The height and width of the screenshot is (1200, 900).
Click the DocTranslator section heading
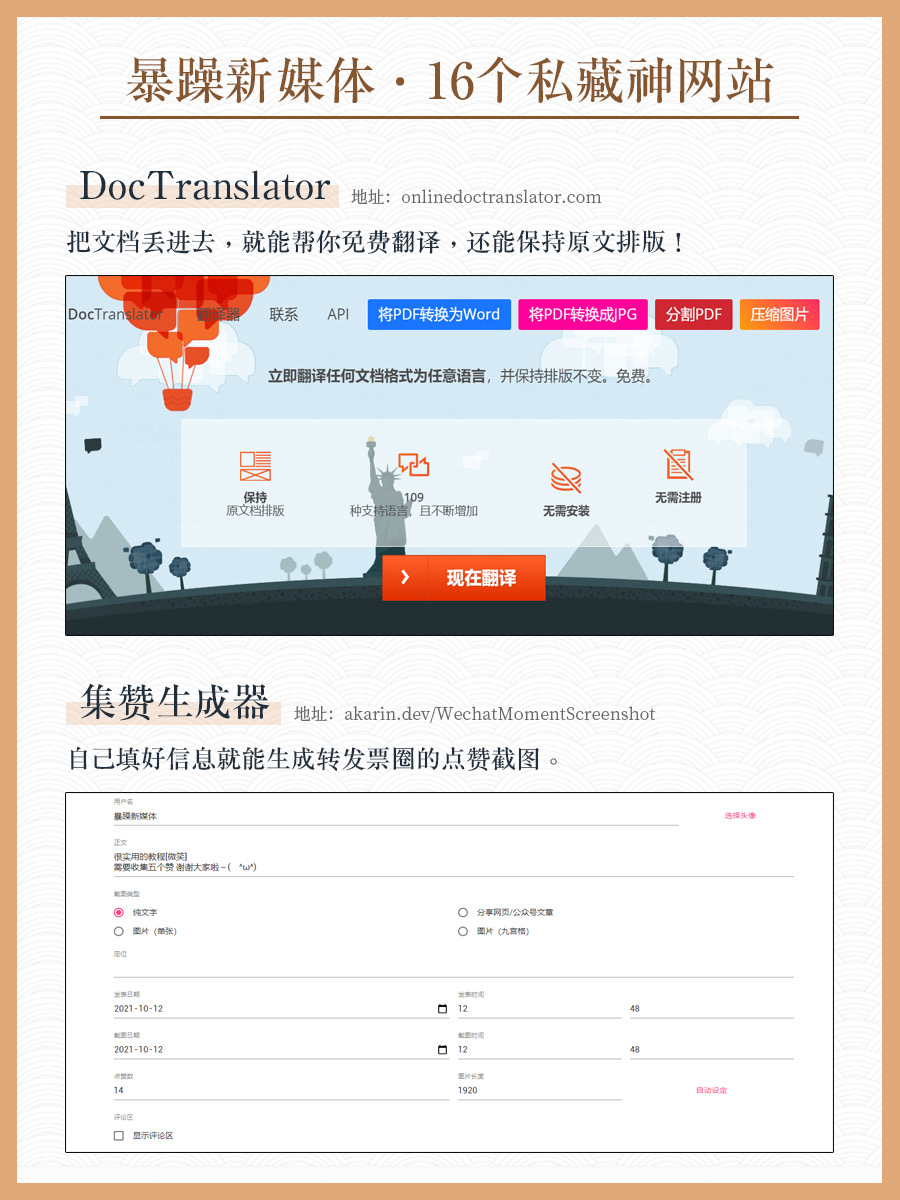tap(204, 187)
